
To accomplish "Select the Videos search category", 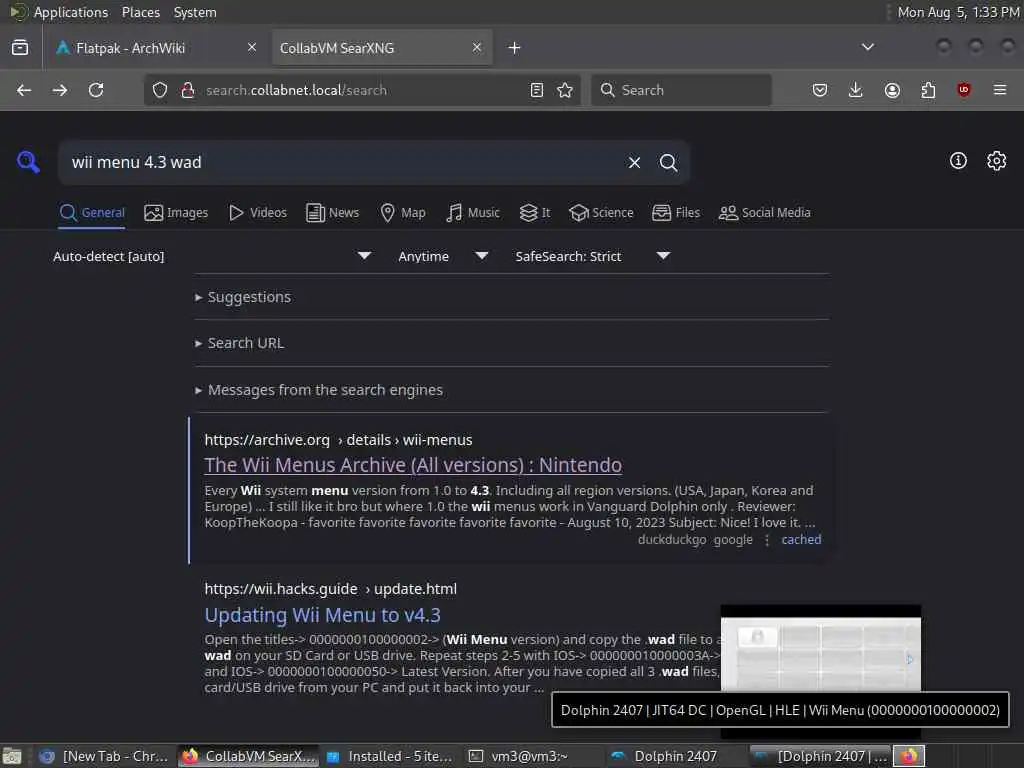I will (258, 213).
